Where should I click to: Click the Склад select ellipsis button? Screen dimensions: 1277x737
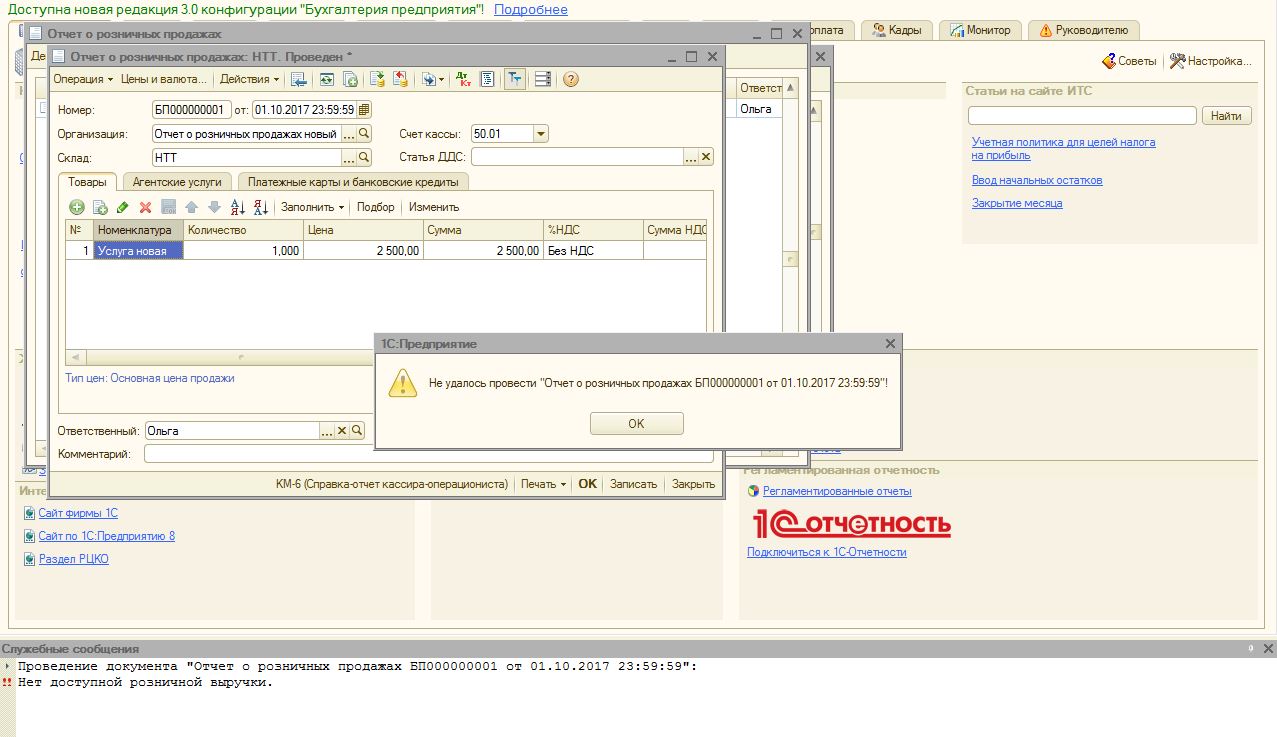coord(349,157)
